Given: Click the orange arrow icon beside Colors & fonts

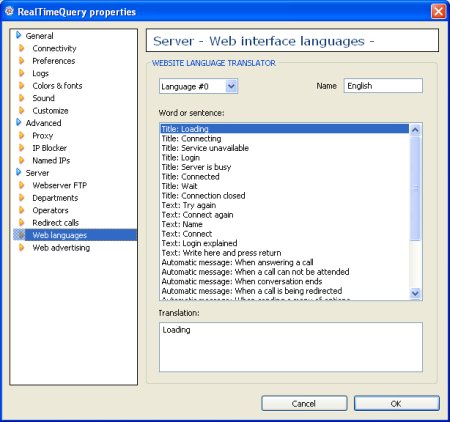Looking at the screenshot, I should click(22, 86).
